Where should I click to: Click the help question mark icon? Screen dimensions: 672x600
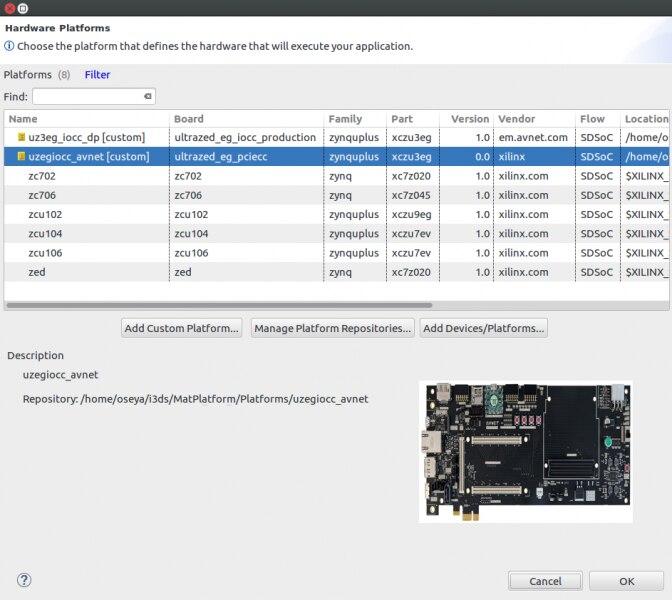click(25, 580)
